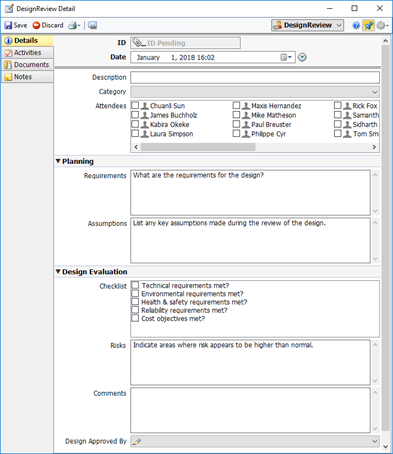Check attendee Chuanli Sun
Image resolution: width=393 pixels, height=454 pixels.
click(135, 106)
